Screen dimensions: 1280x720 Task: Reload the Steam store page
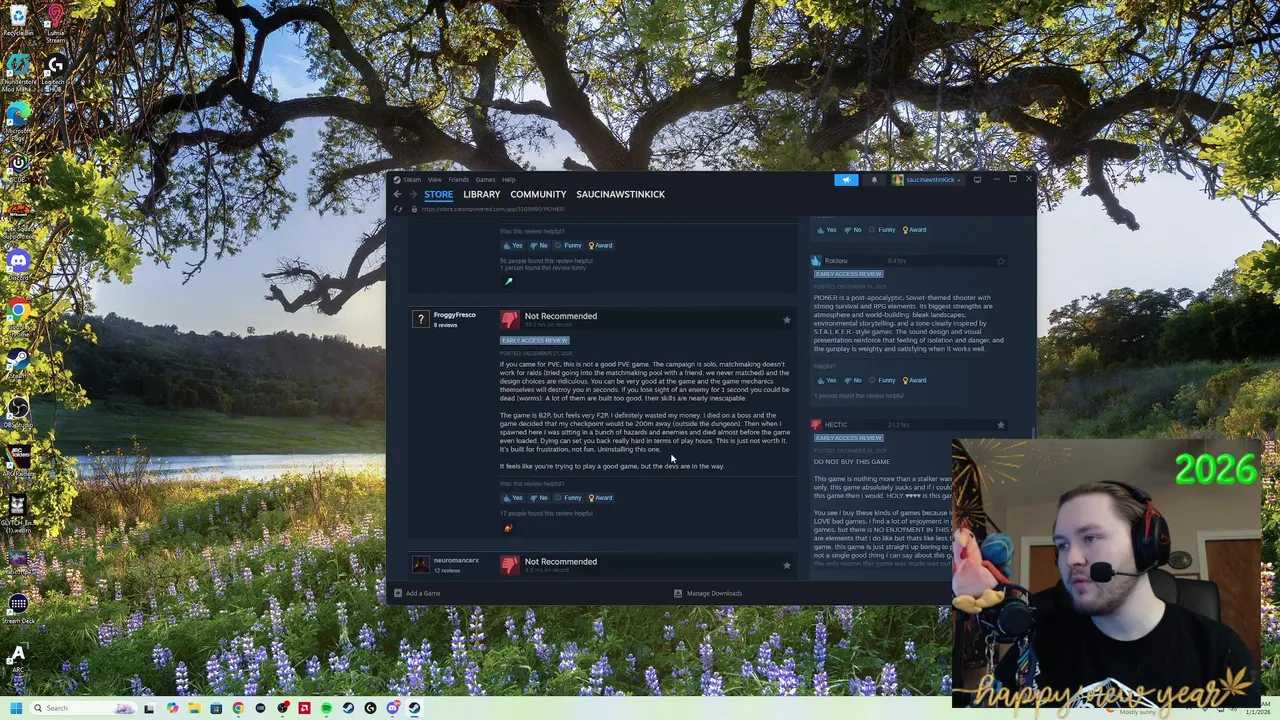[x=398, y=209]
